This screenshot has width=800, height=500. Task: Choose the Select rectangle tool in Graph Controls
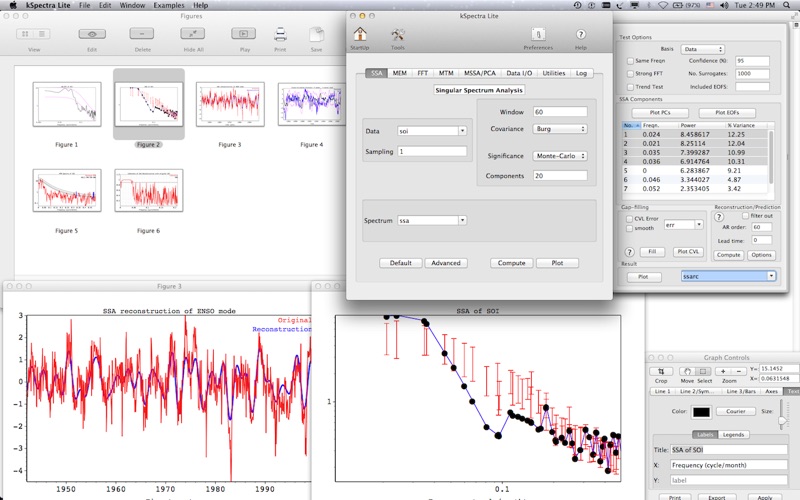point(703,371)
